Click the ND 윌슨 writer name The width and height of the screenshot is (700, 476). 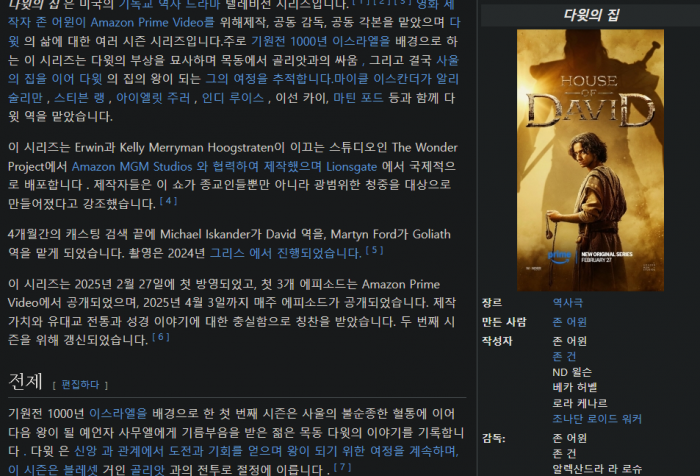click(x=572, y=372)
